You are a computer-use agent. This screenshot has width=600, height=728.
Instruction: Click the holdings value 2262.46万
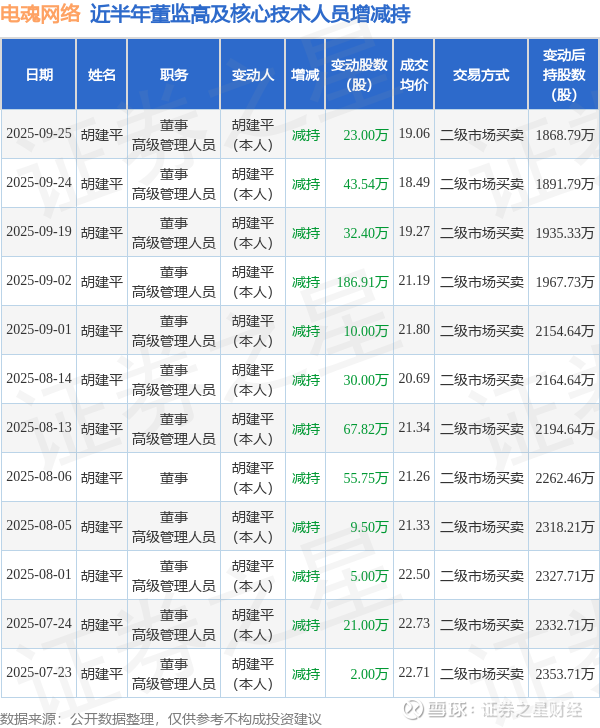tap(564, 478)
